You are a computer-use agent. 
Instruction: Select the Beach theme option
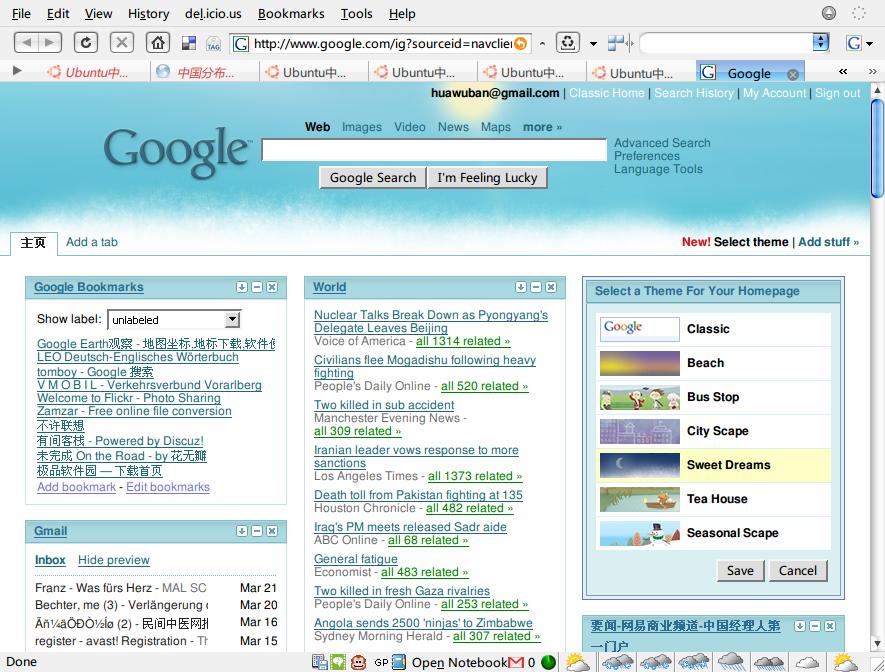[x=715, y=363]
